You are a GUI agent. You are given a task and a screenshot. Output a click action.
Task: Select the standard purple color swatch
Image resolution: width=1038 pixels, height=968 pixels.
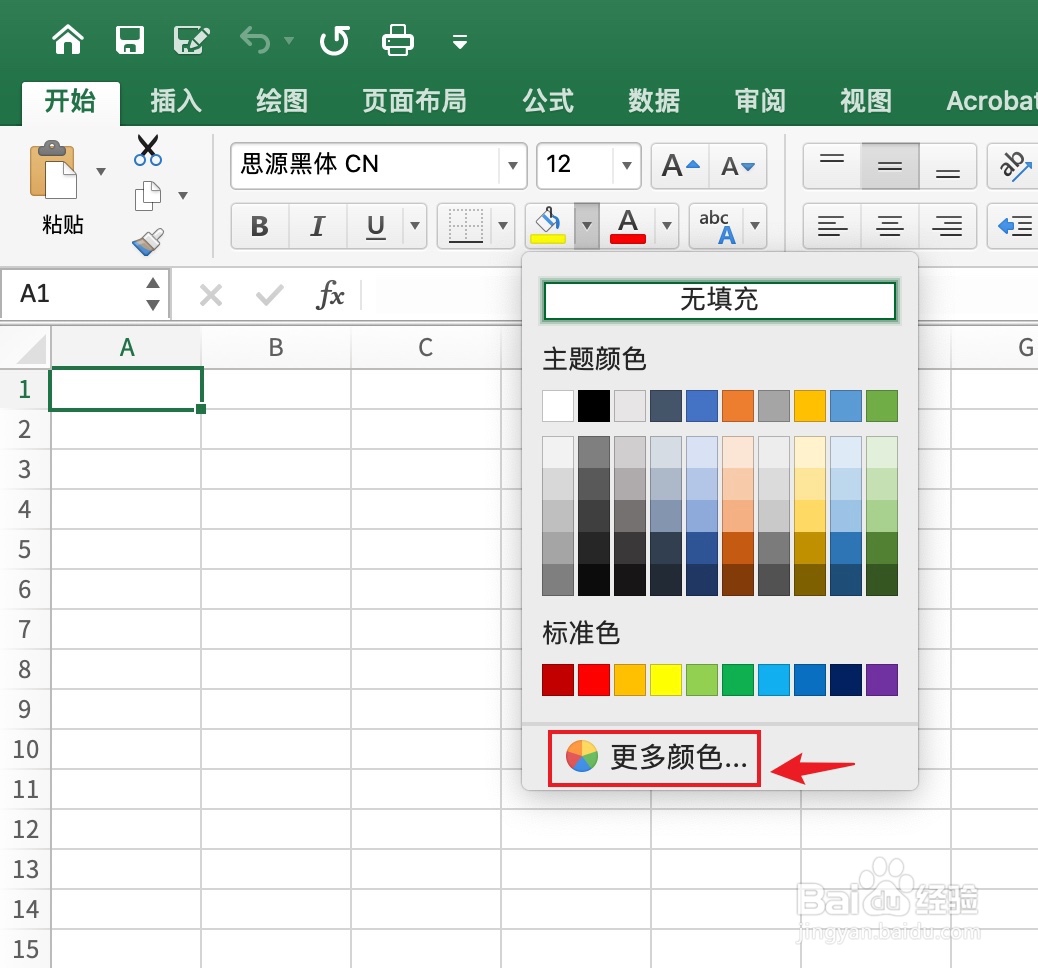point(882,680)
